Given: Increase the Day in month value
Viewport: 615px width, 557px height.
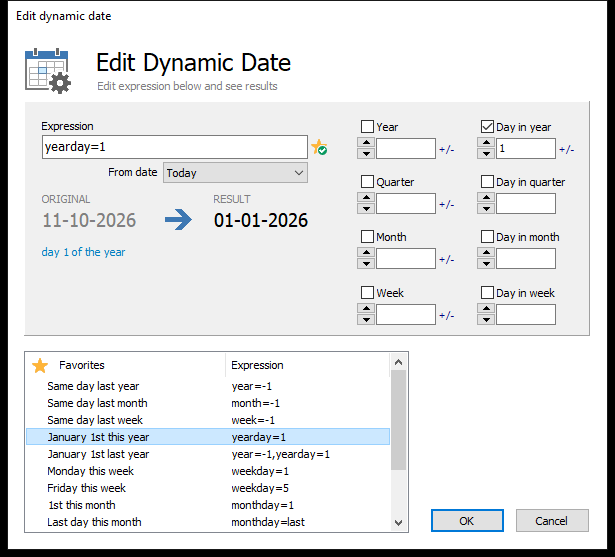Looking at the screenshot, I should tap(486, 253).
